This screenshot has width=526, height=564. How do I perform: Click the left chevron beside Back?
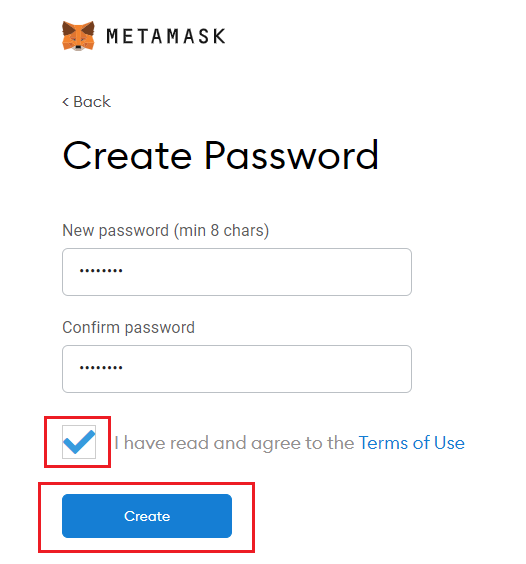65,102
